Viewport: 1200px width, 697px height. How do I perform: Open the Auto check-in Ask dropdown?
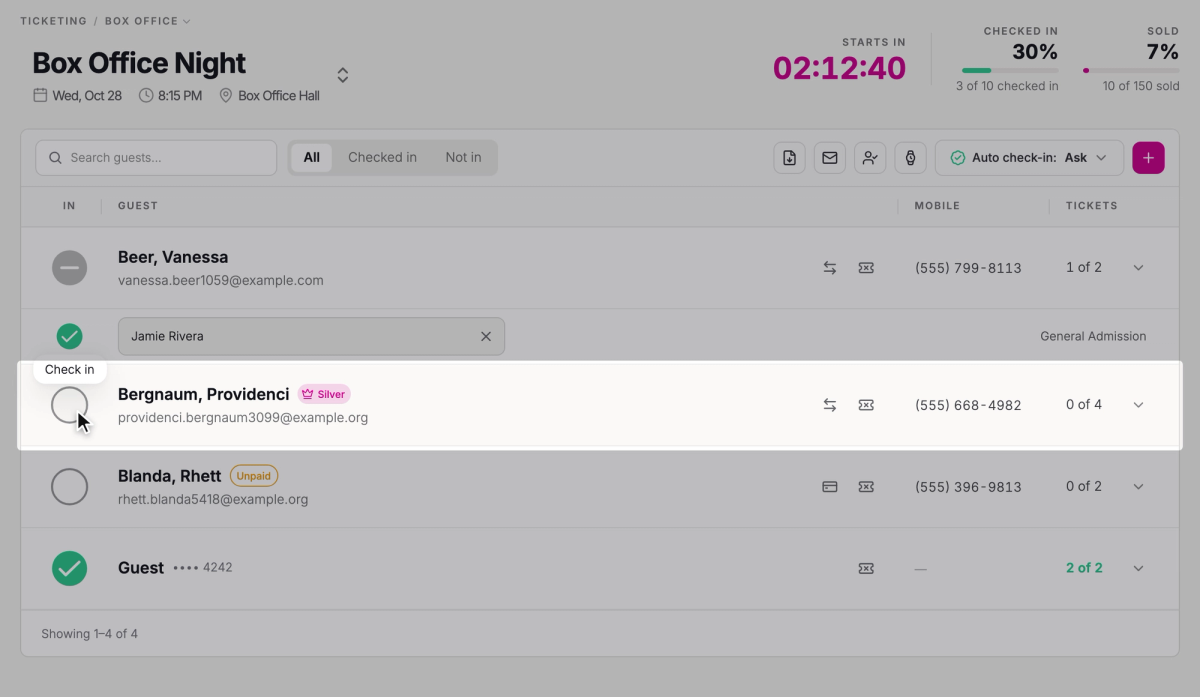(x=1029, y=158)
